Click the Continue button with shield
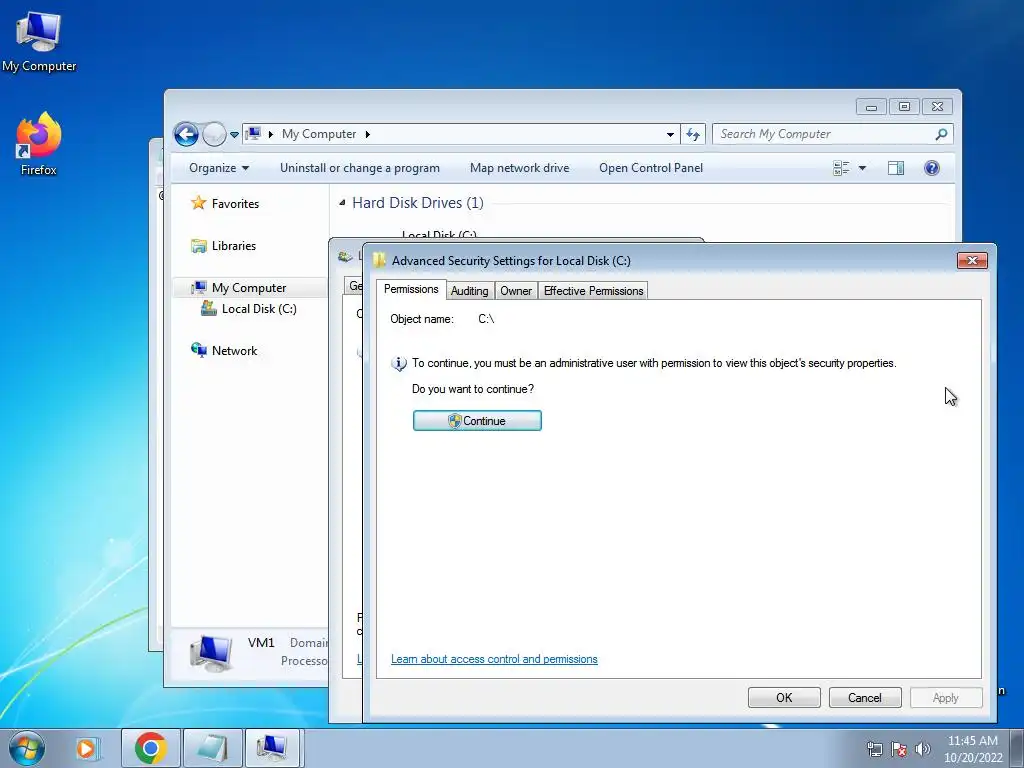Screen dimensions: 1024x768 point(477,421)
